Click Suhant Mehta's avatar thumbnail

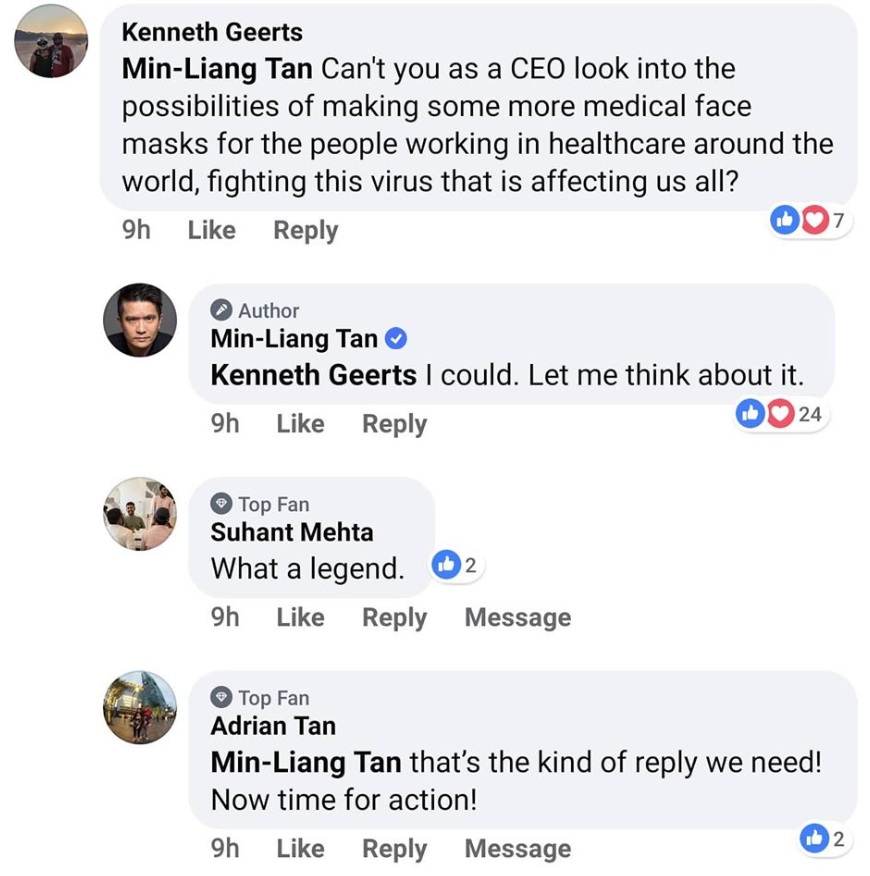pyautogui.click(x=140, y=513)
